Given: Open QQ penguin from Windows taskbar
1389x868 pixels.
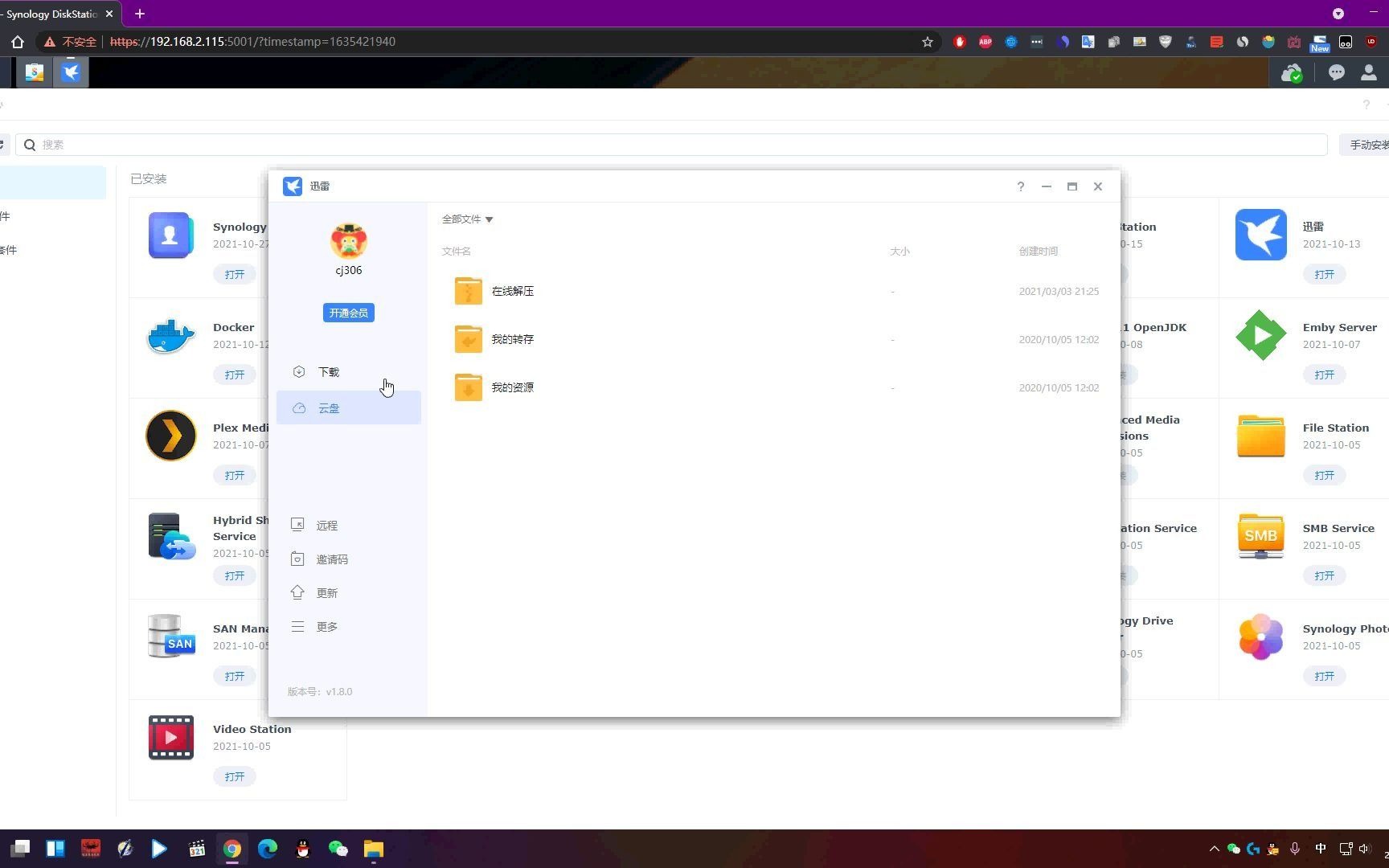Looking at the screenshot, I should point(303,849).
